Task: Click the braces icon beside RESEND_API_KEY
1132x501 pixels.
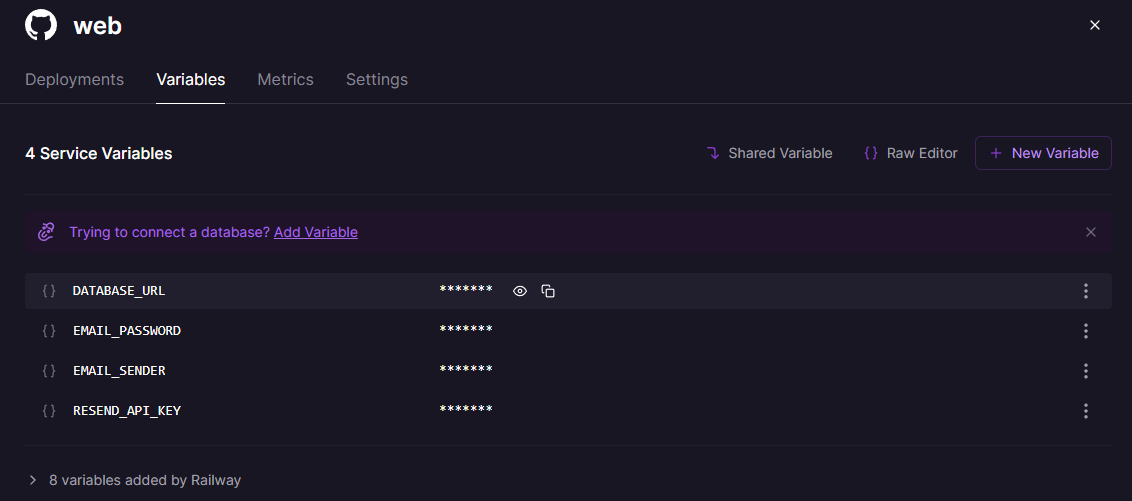Action: pyautogui.click(x=49, y=411)
